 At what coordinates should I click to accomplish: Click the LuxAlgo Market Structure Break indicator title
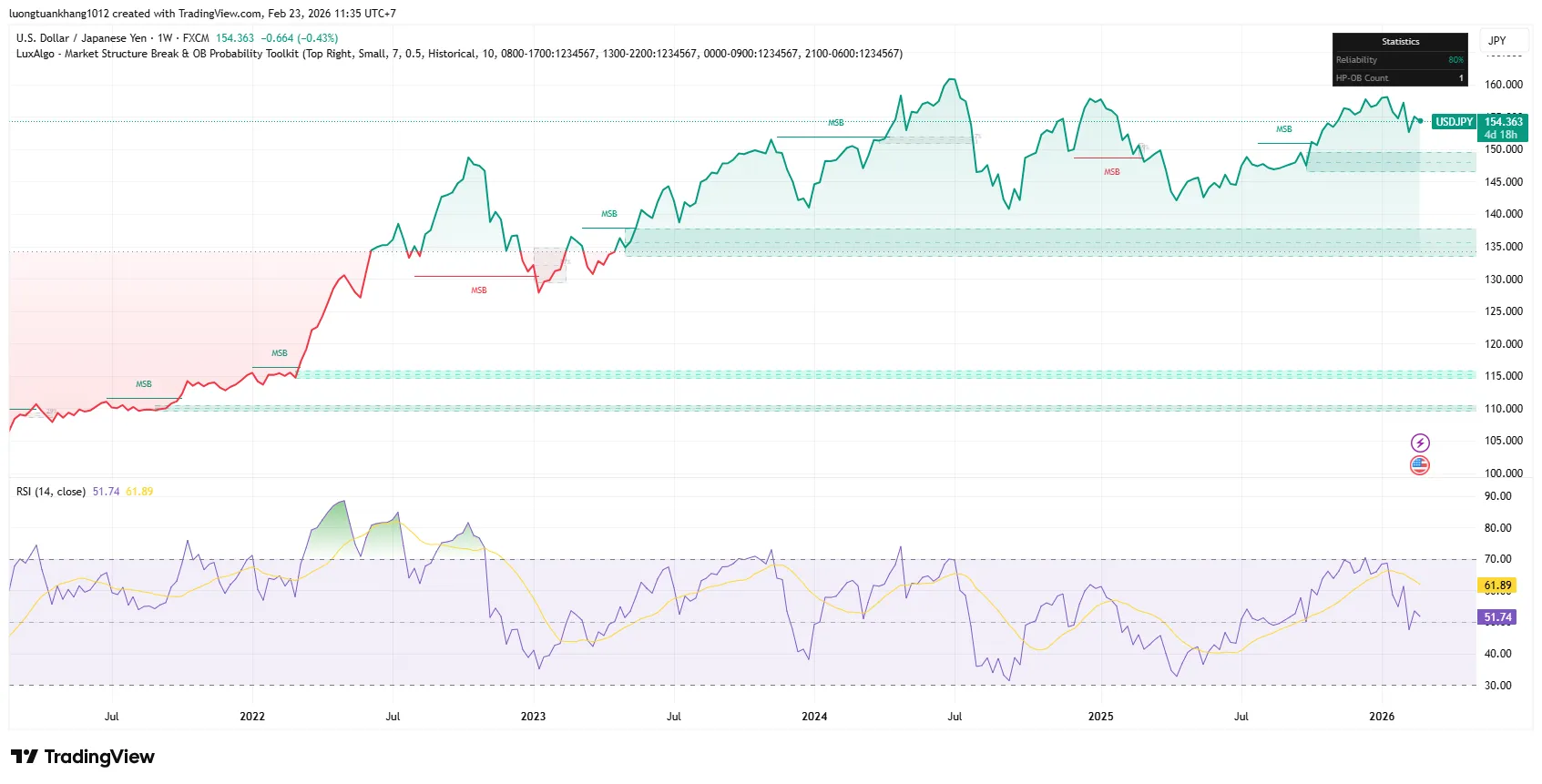pos(459,54)
